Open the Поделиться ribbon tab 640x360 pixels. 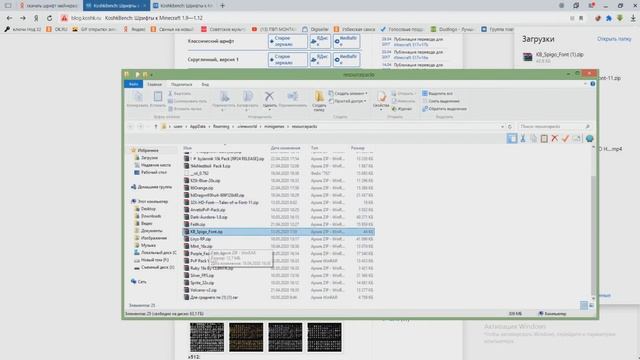point(182,84)
